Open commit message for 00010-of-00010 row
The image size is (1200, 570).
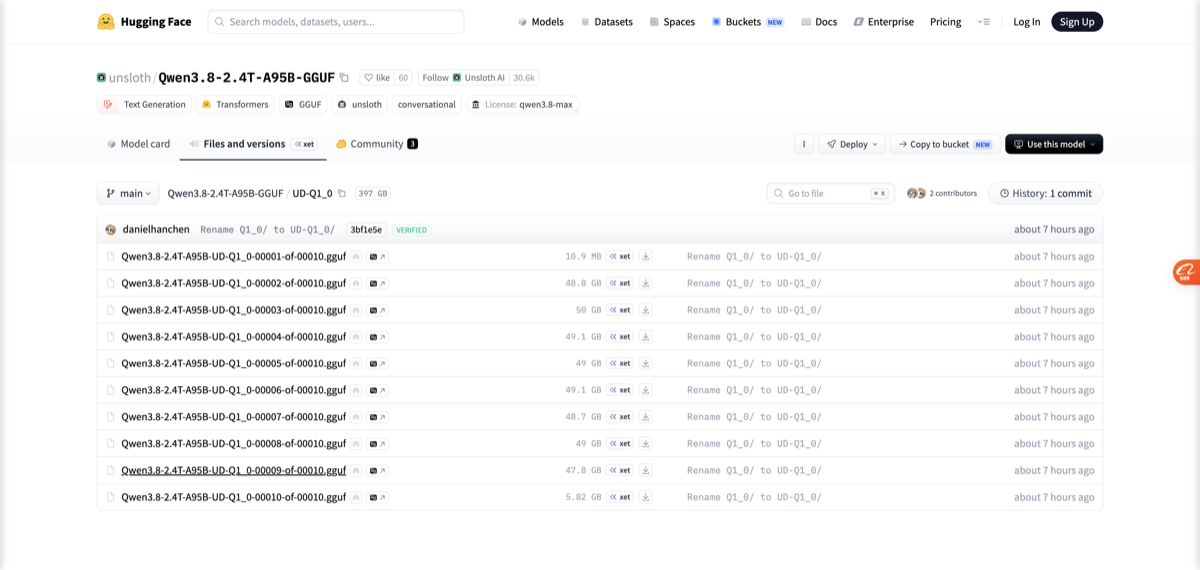pos(754,497)
